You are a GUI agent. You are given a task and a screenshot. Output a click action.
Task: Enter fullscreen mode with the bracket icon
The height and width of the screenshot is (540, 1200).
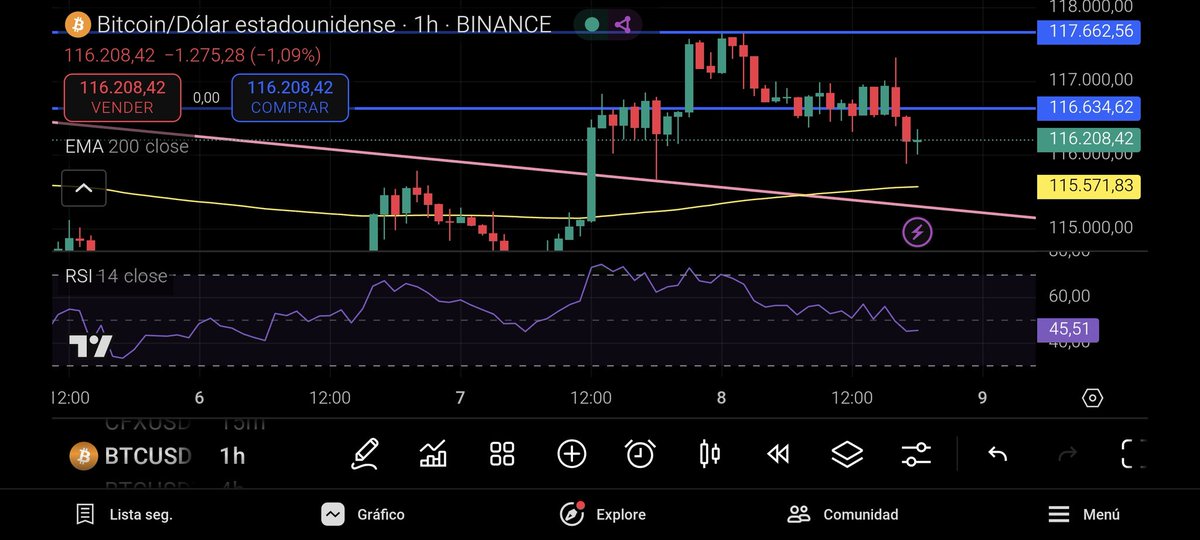1133,455
